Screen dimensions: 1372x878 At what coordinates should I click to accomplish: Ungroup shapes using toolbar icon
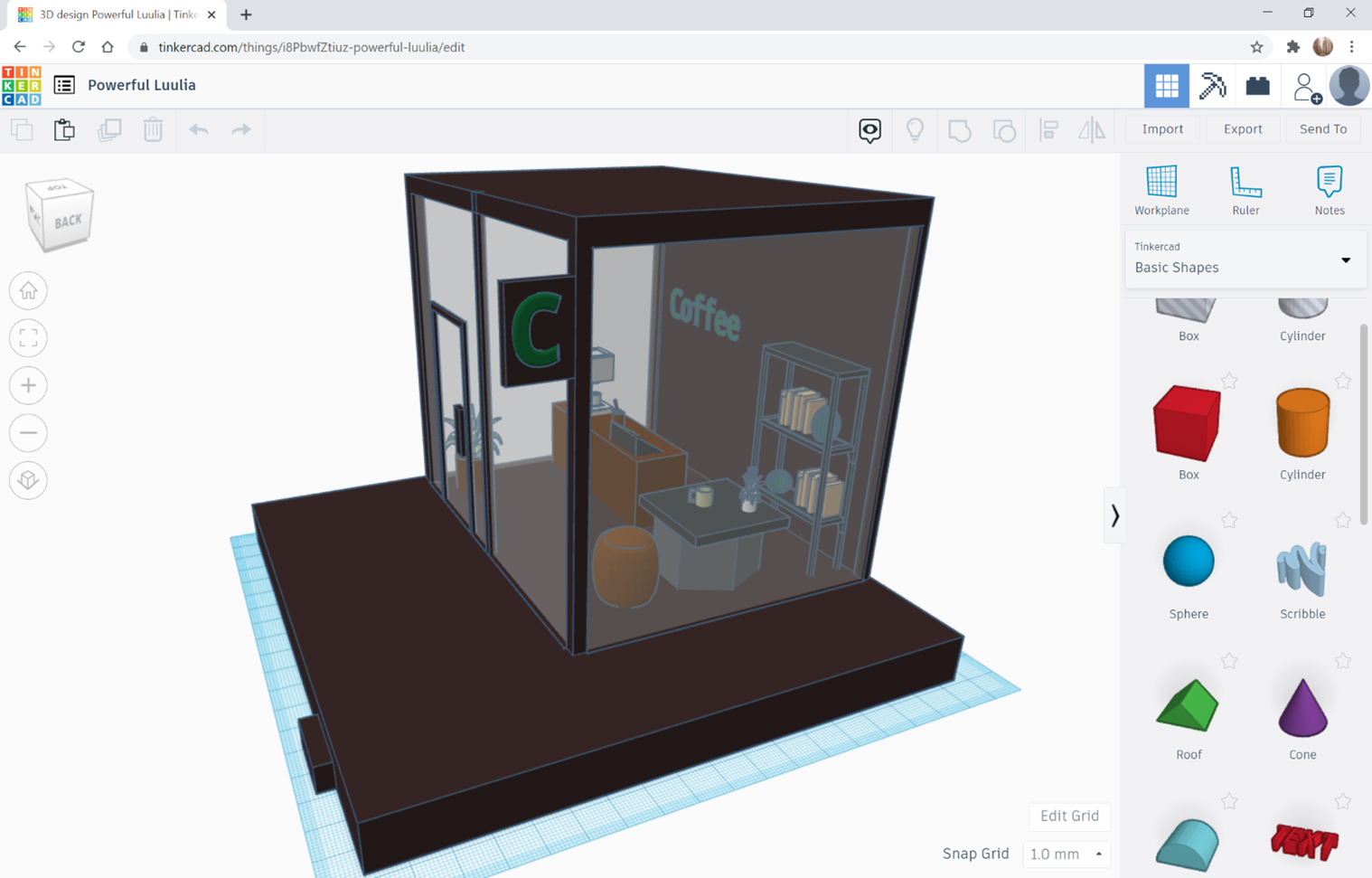point(1003,130)
